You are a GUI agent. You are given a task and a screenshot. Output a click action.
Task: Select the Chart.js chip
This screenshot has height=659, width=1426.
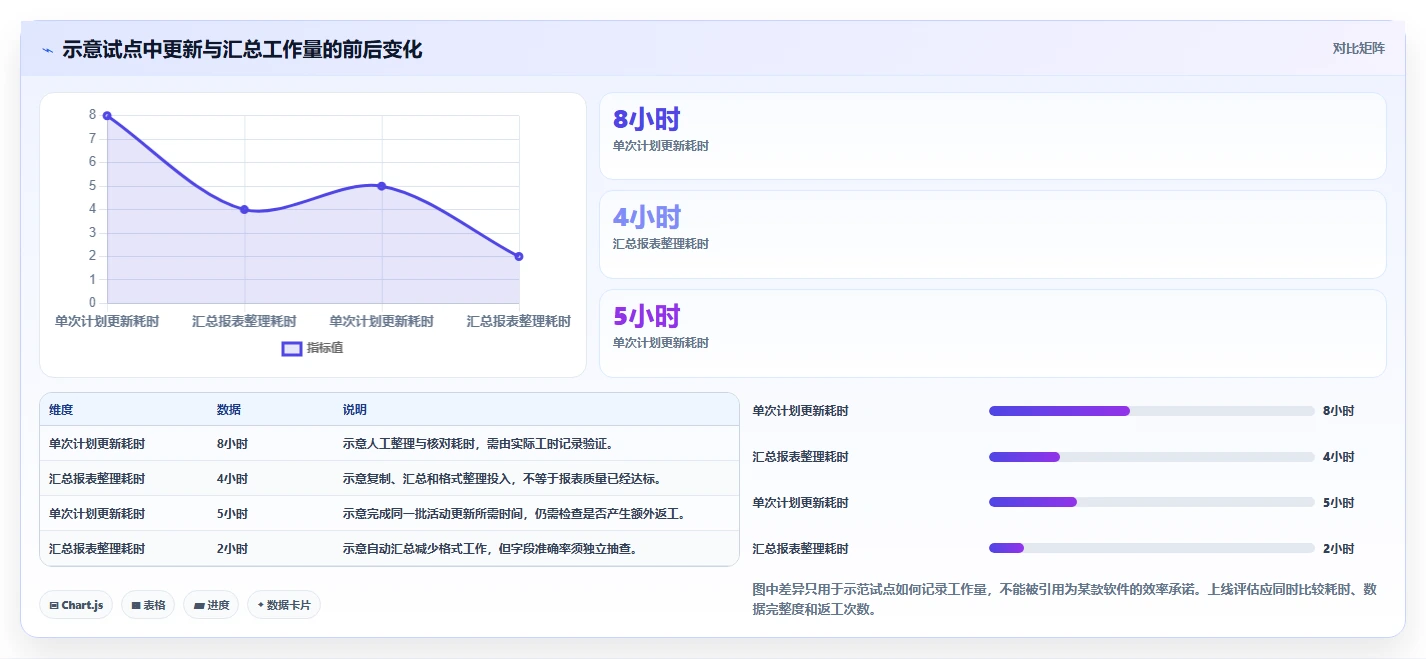pos(76,605)
